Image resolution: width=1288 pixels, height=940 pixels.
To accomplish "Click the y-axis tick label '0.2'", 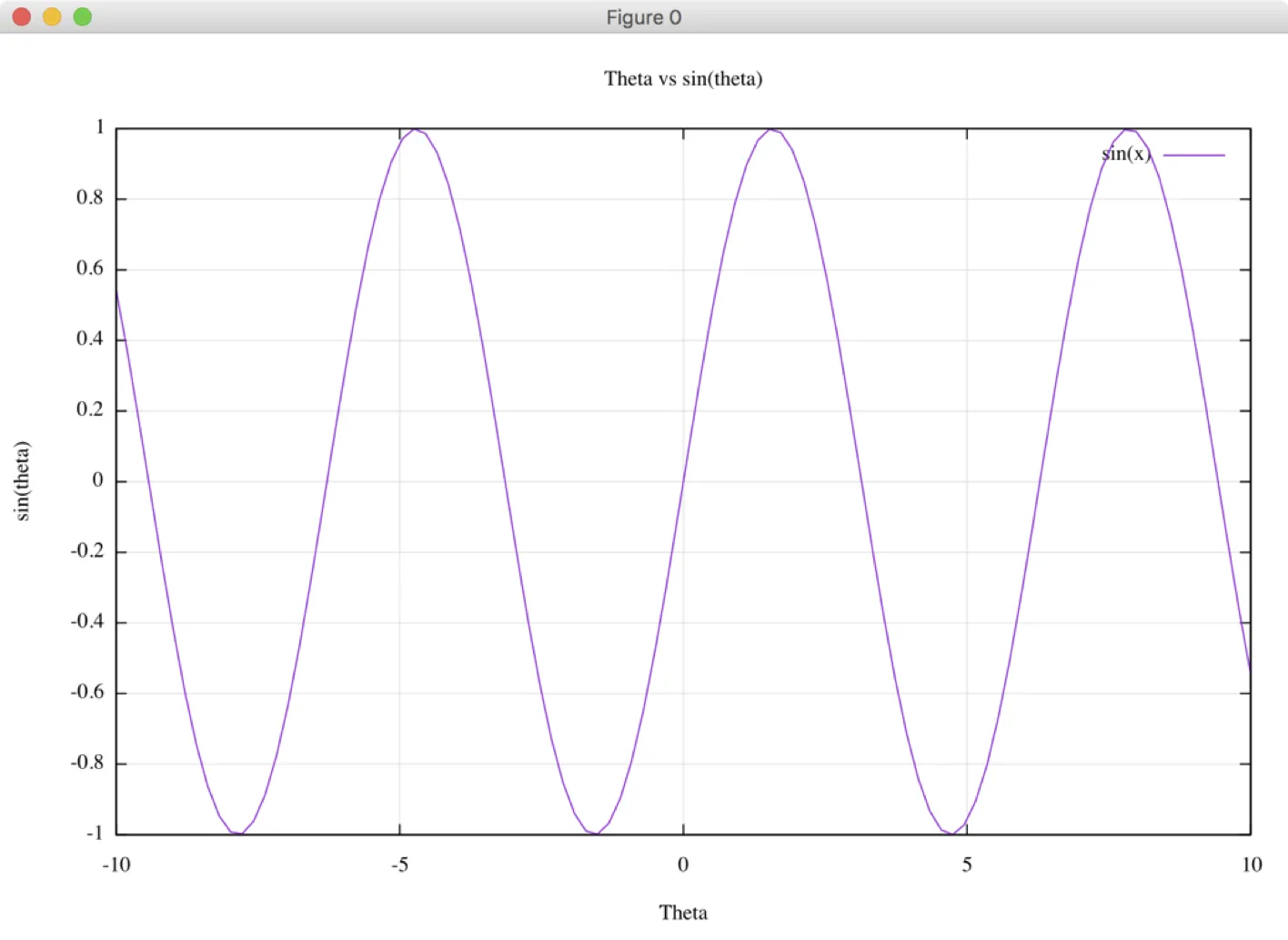I will (x=90, y=409).
